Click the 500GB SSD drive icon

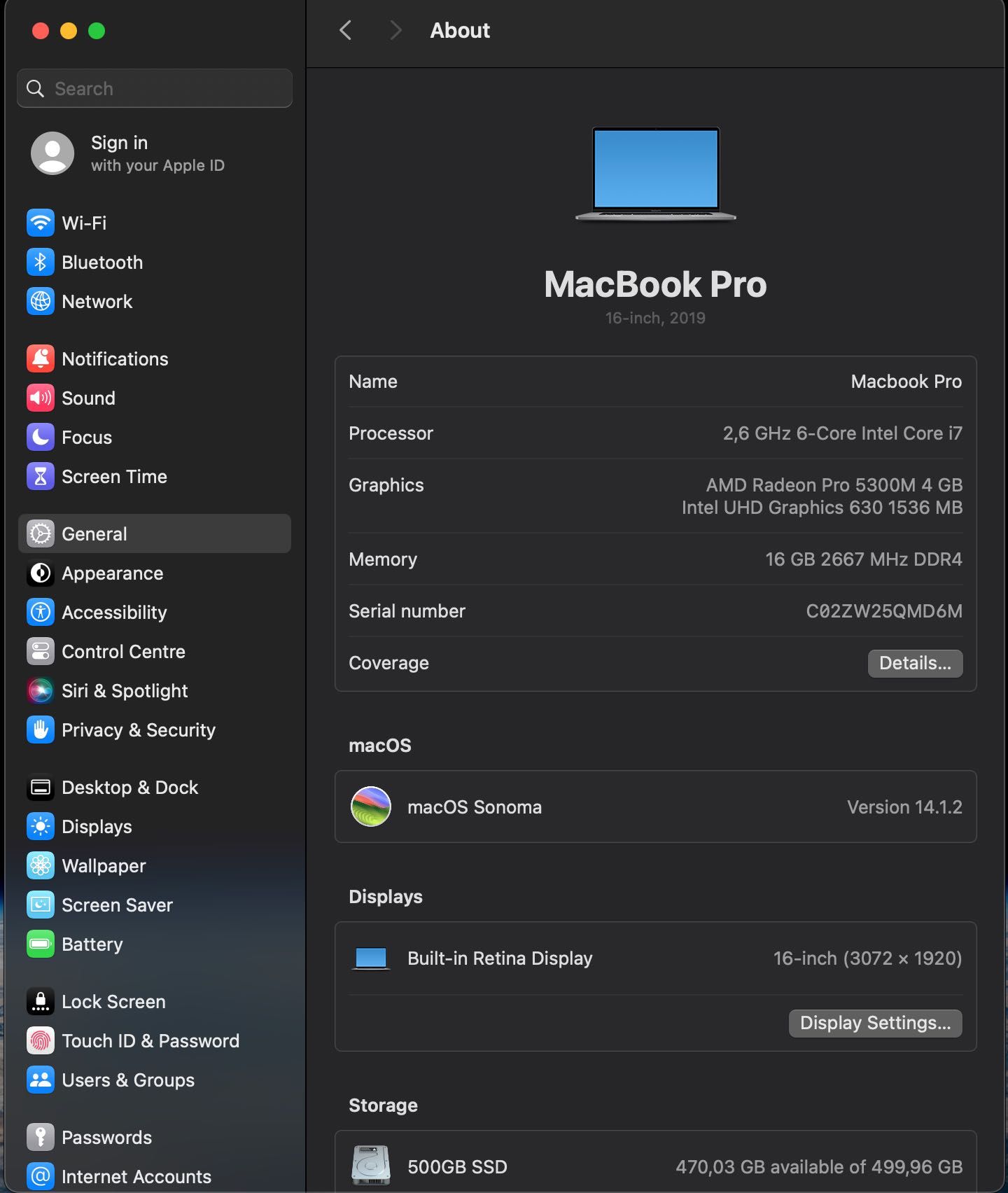[371, 1165]
